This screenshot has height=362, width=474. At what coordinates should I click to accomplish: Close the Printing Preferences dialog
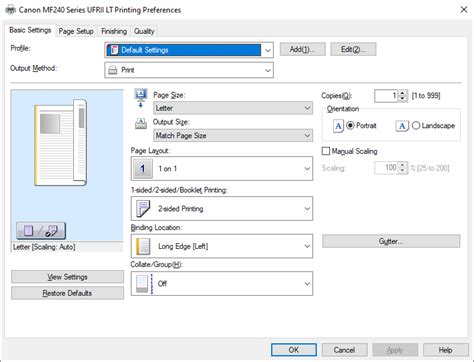click(x=464, y=10)
